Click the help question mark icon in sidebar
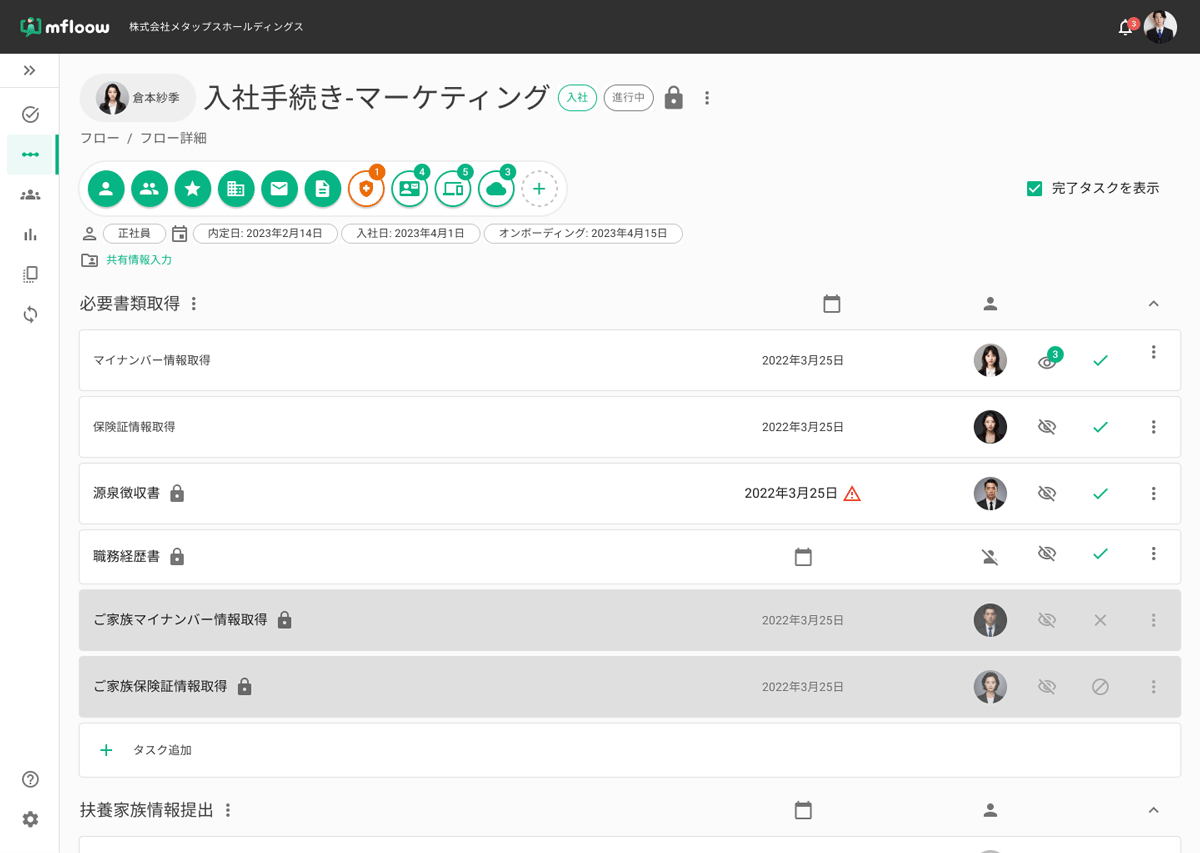The width and height of the screenshot is (1200, 853). pyautogui.click(x=30, y=779)
